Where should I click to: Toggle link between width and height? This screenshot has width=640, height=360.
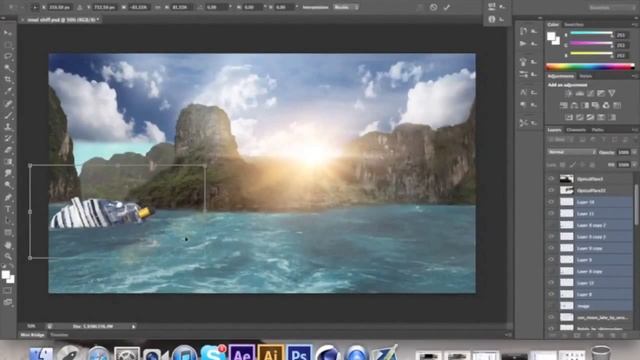click(x=158, y=7)
